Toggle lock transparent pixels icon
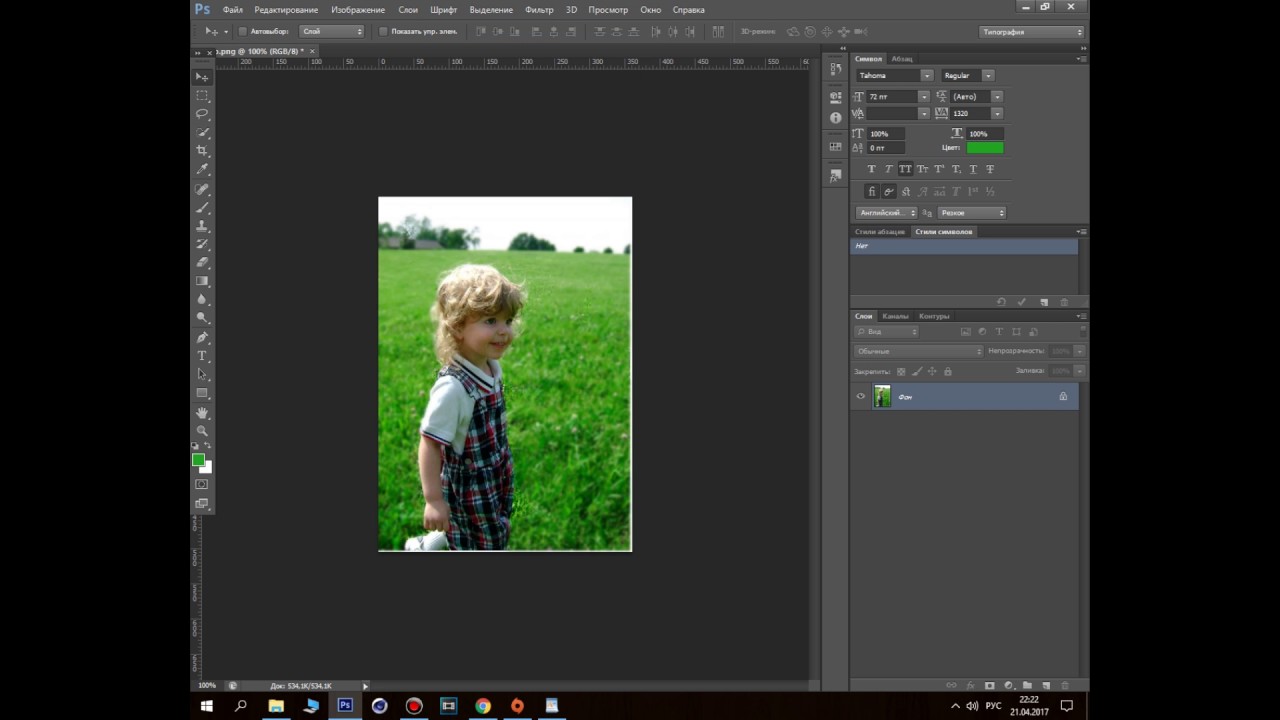The height and width of the screenshot is (720, 1280). [x=901, y=371]
